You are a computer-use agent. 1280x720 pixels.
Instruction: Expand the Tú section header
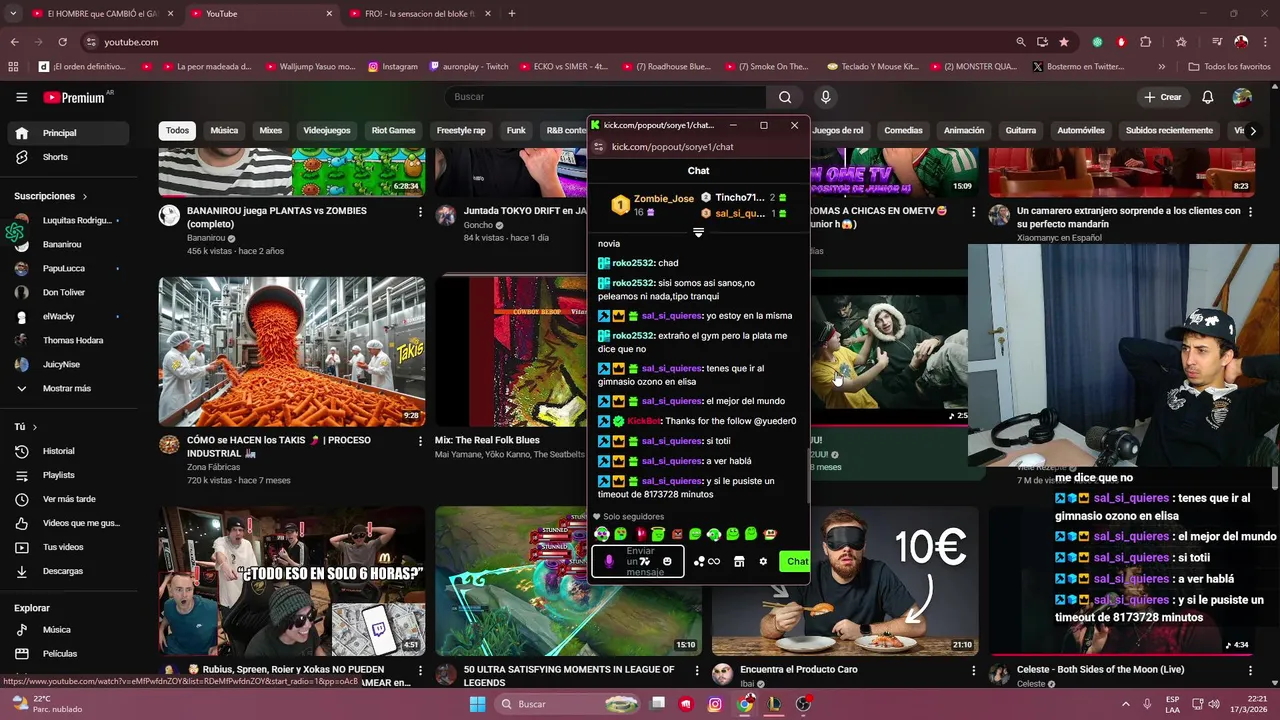pyautogui.click(x=26, y=427)
